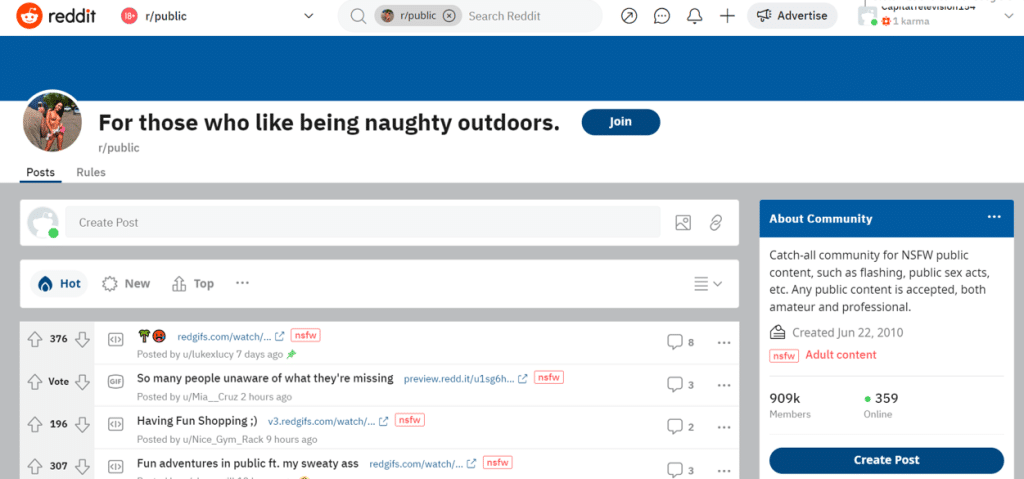This screenshot has height=479, width=1024.
Task: Downvote 'Fun adventures in public' post
Action: point(82,466)
